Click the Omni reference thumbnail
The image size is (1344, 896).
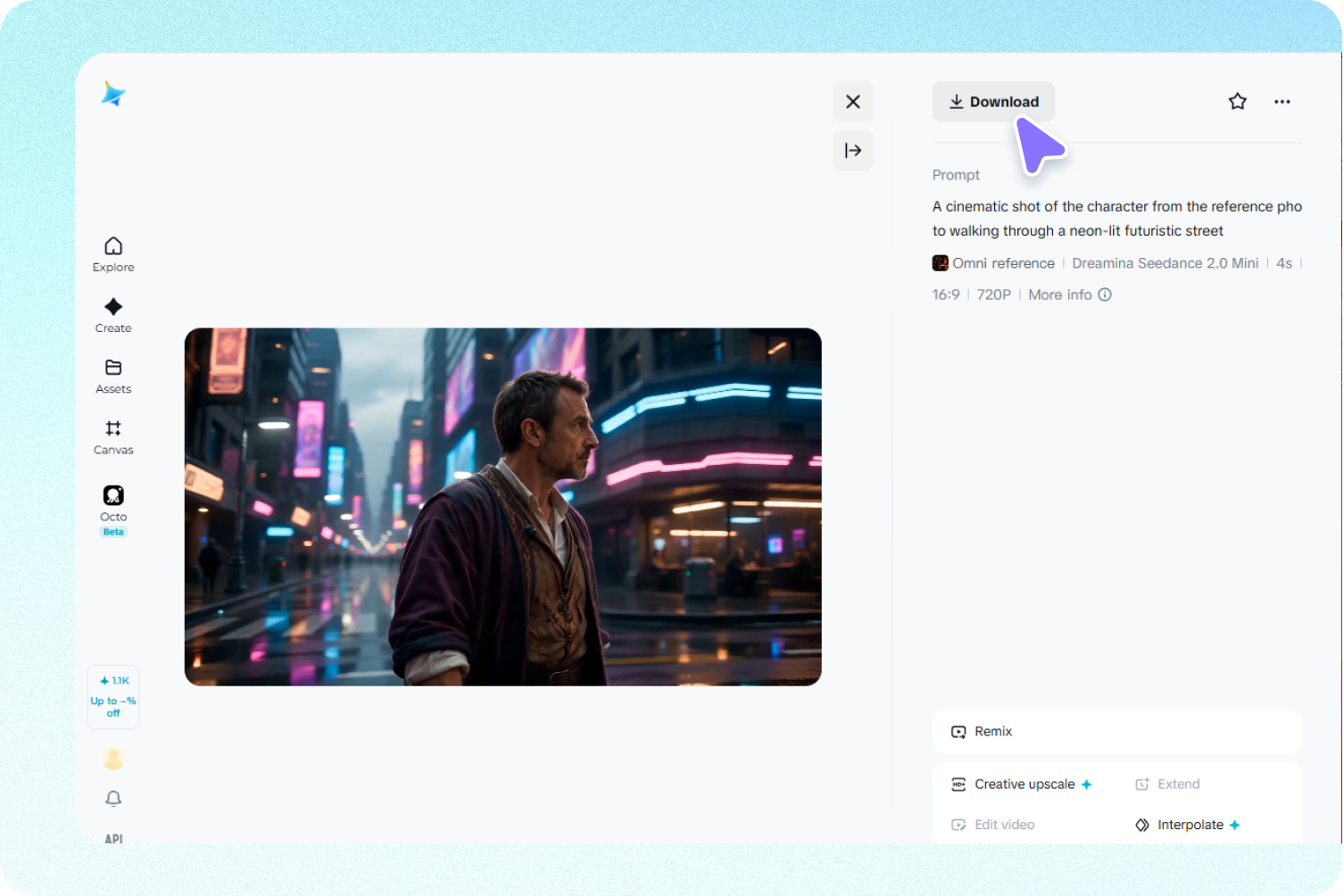[940, 263]
